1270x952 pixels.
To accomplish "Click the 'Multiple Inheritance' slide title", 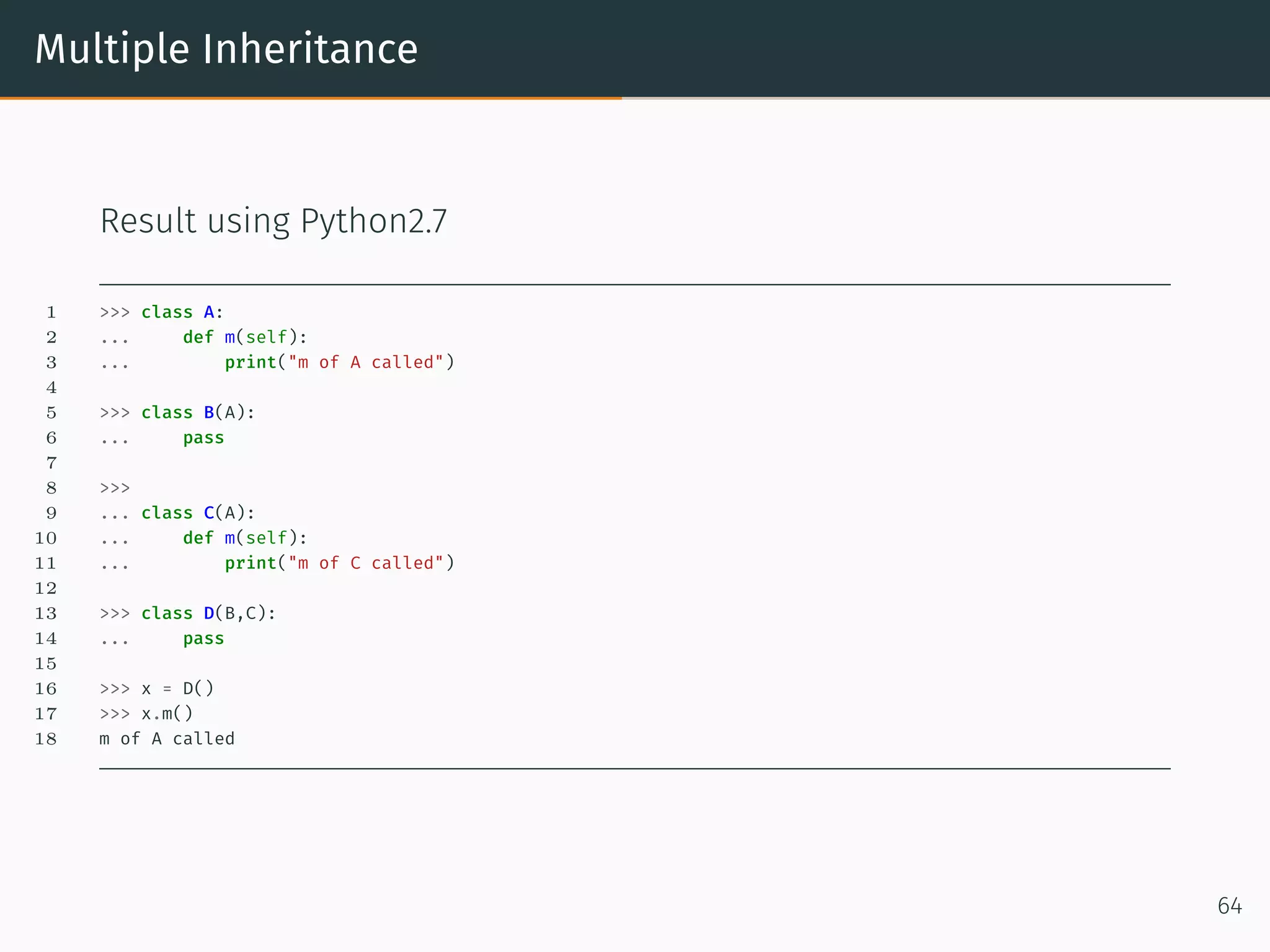I will coord(226,50).
